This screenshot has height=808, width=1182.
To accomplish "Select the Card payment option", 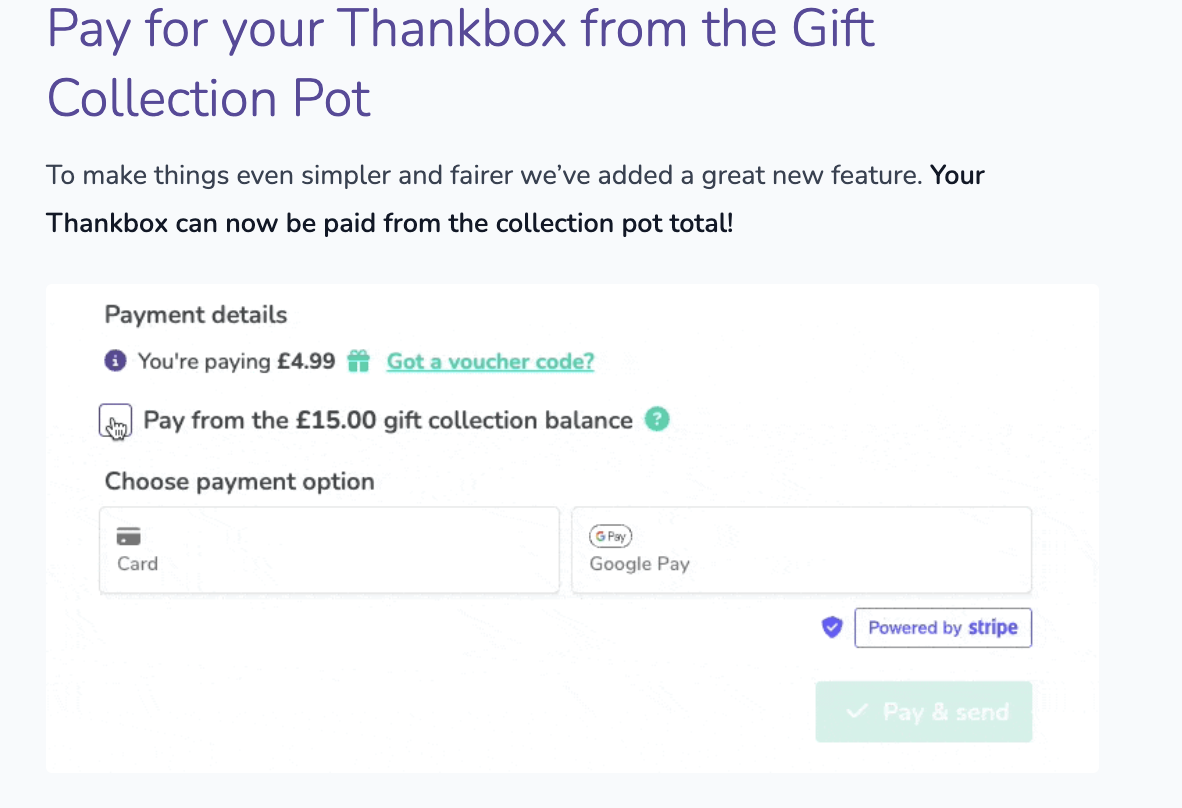I will (329, 550).
